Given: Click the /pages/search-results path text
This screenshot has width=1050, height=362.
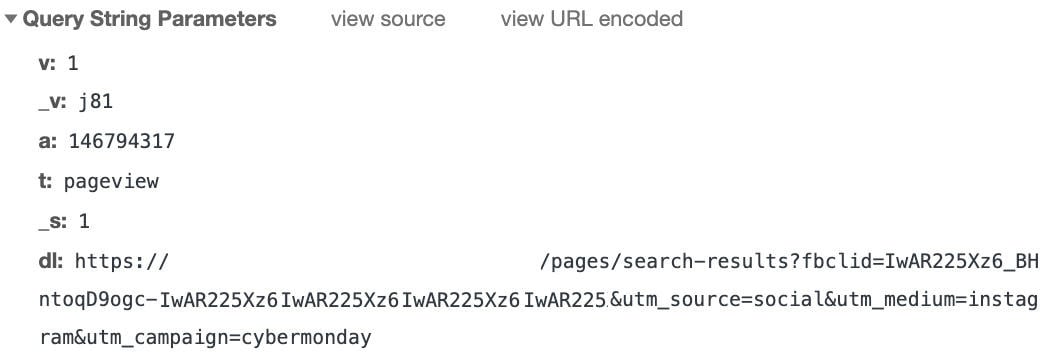Looking at the screenshot, I should tap(666, 261).
